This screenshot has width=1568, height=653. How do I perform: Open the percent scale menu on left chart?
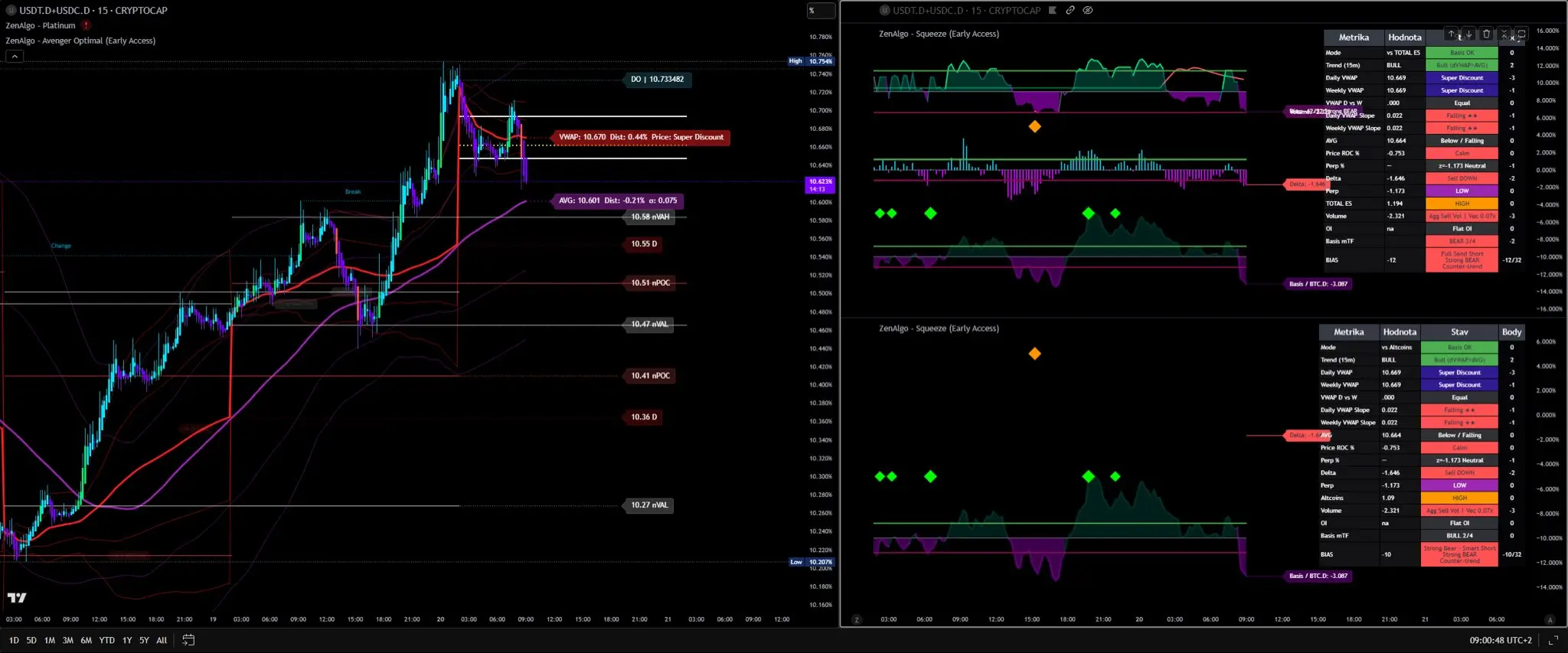coord(821,11)
